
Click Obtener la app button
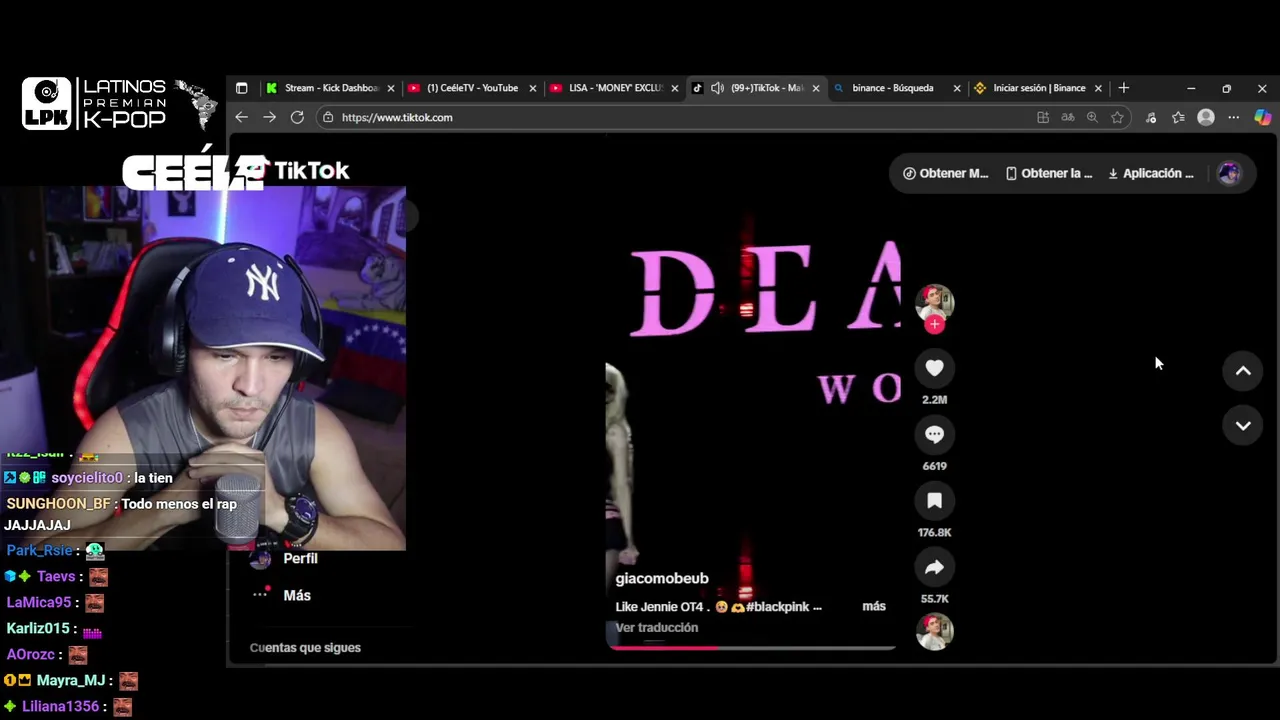click(x=1048, y=173)
